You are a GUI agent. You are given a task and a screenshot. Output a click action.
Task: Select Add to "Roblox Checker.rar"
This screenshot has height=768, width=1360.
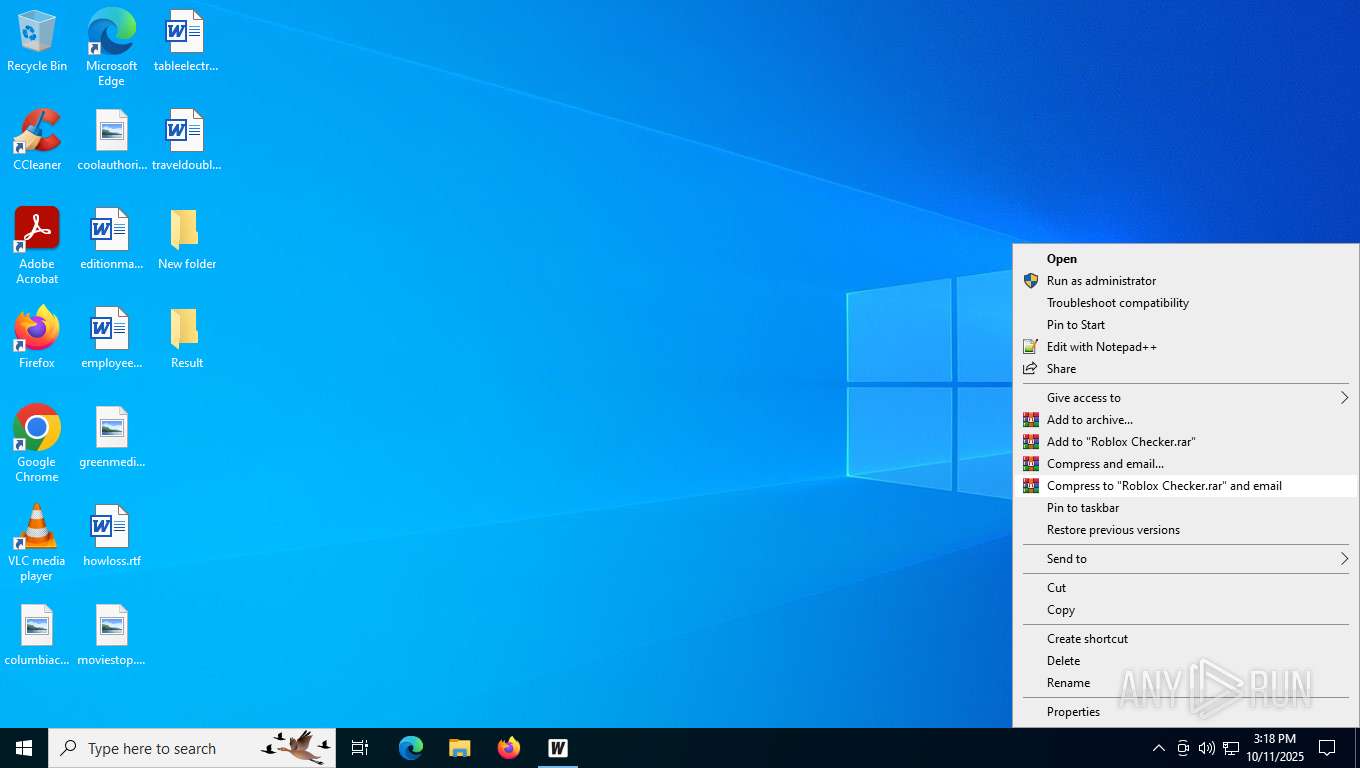pyautogui.click(x=1185, y=442)
